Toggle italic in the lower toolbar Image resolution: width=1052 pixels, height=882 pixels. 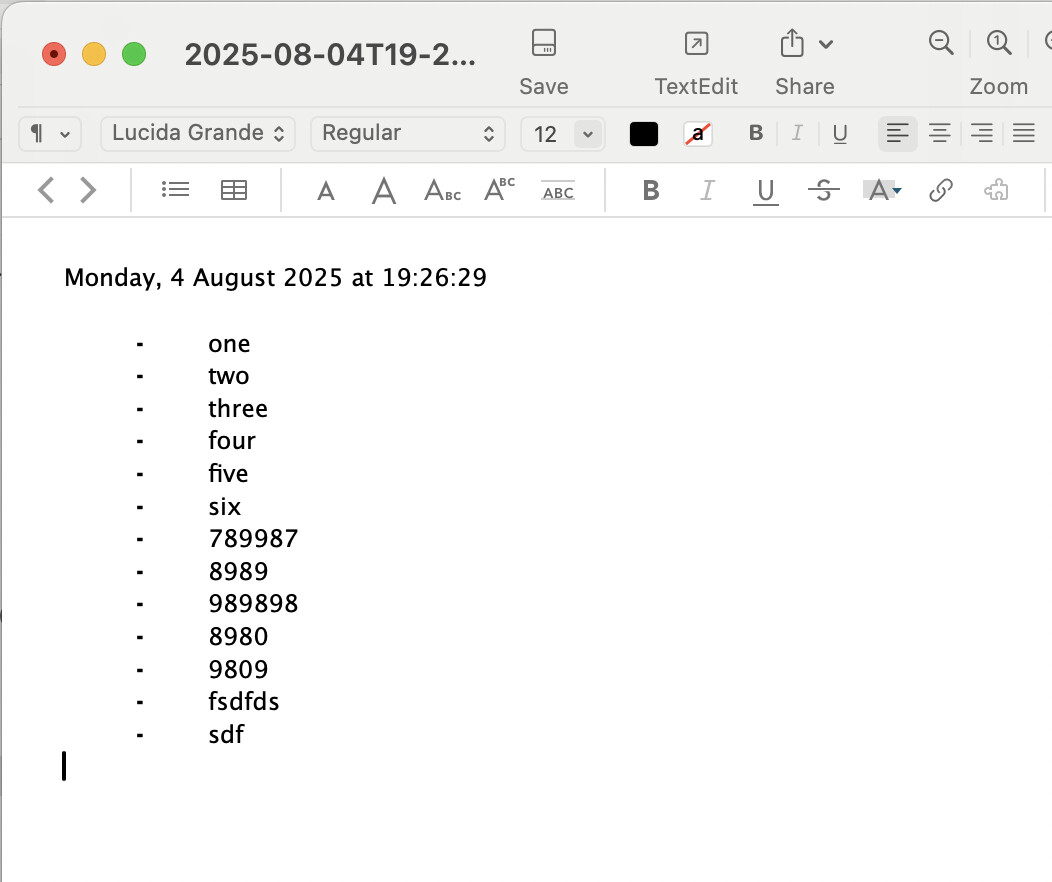tap(707, 190)
